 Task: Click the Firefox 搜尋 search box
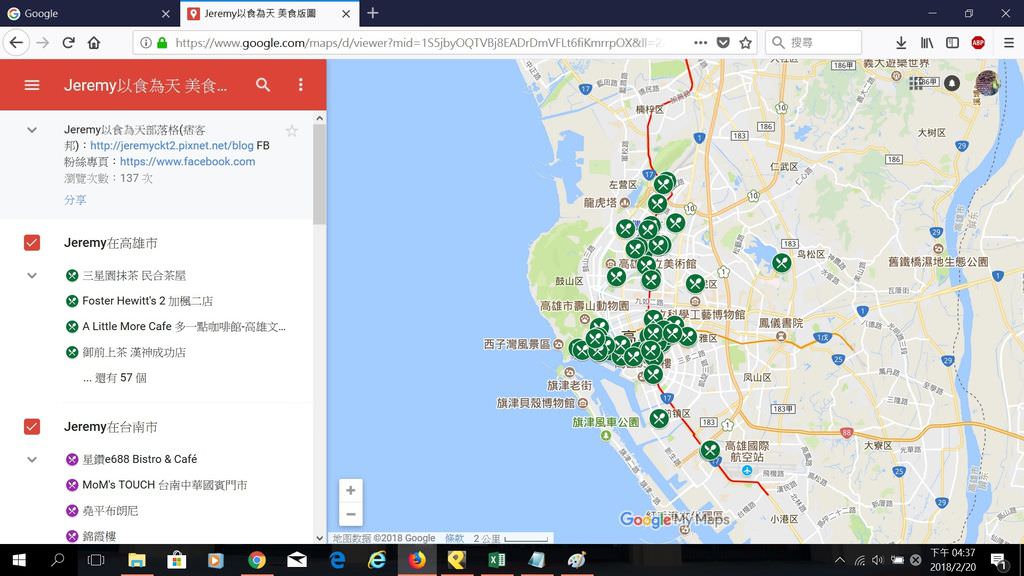(813, 42)
